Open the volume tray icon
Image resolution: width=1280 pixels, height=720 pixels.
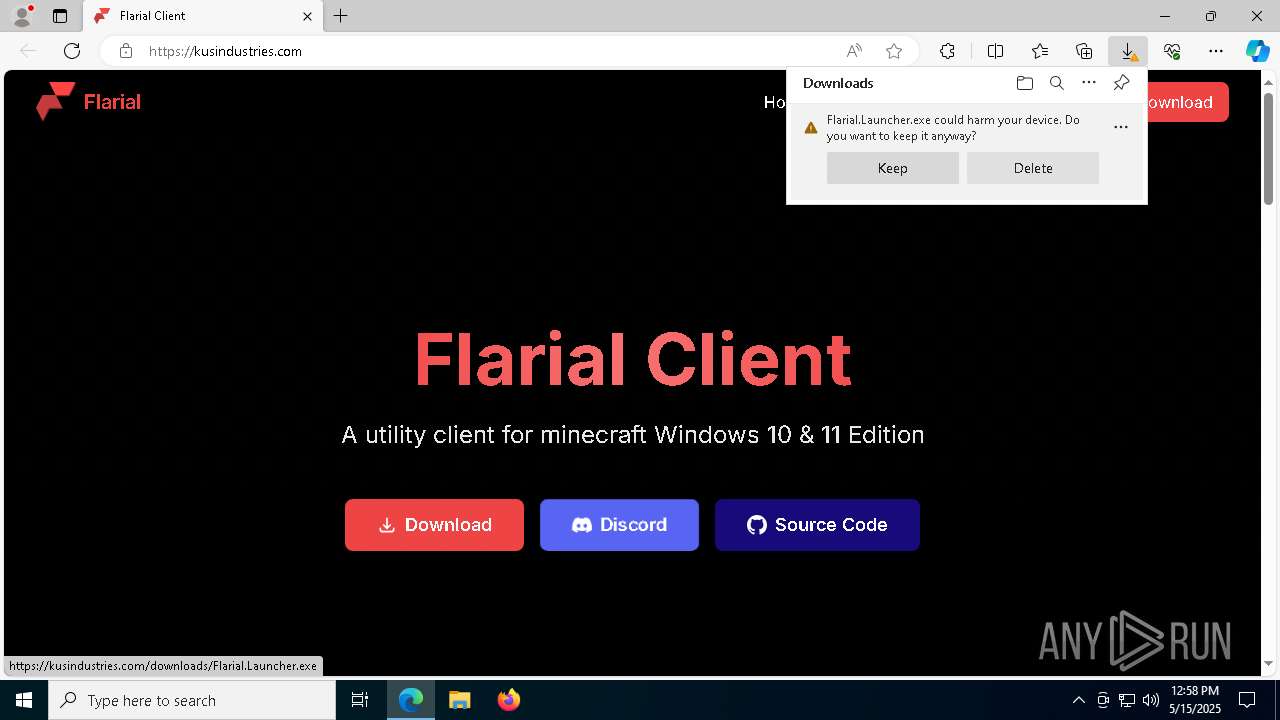click(1151, 700)
